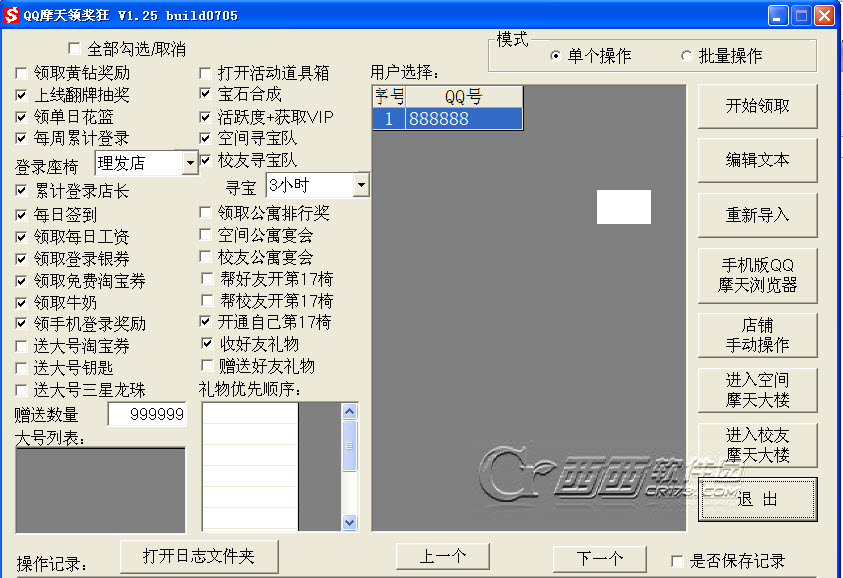Click the 大号列表 list box

pos(101,490)
